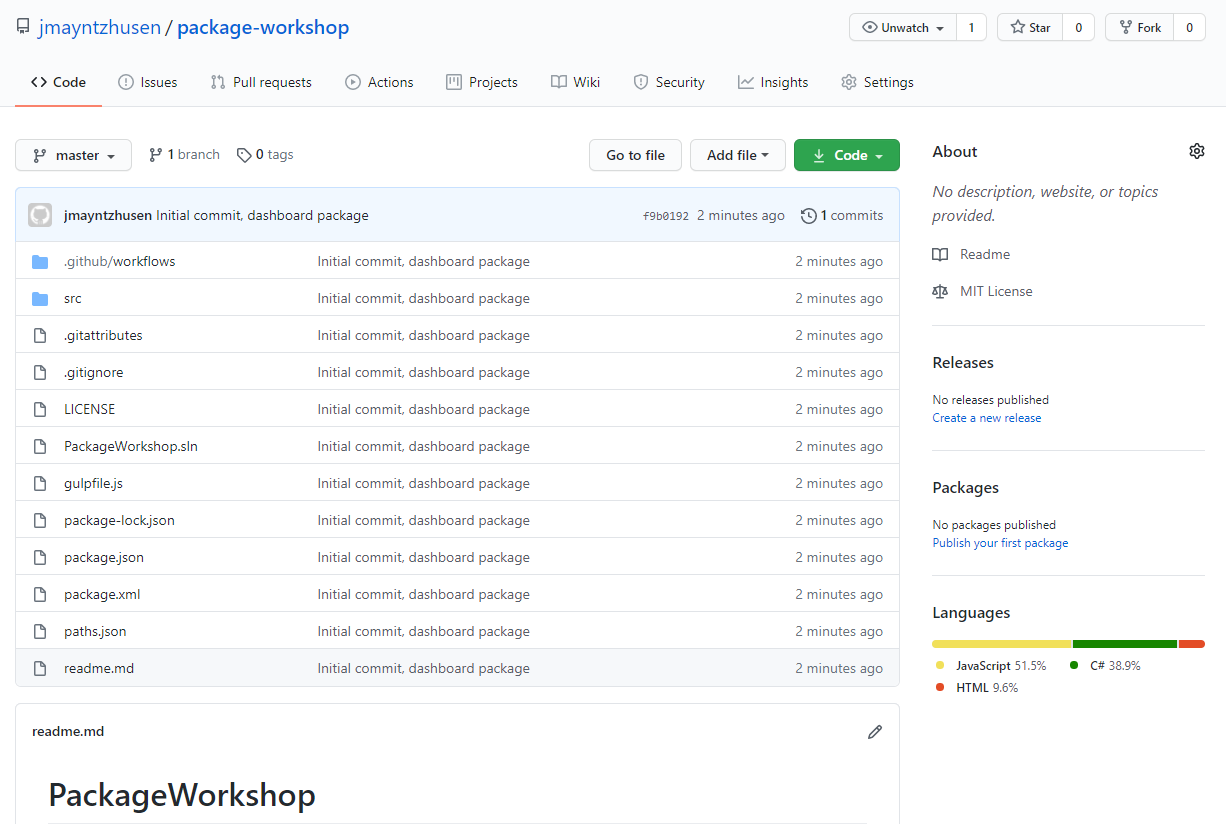Switch to the Issues tab
Viewport: 1226px width, 824px height.
[x=148, y=82]
